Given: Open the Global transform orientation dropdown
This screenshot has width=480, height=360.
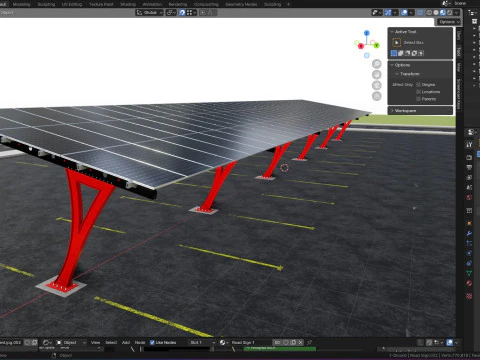Looking at the screenshot, I should click(x=149, y=13).
